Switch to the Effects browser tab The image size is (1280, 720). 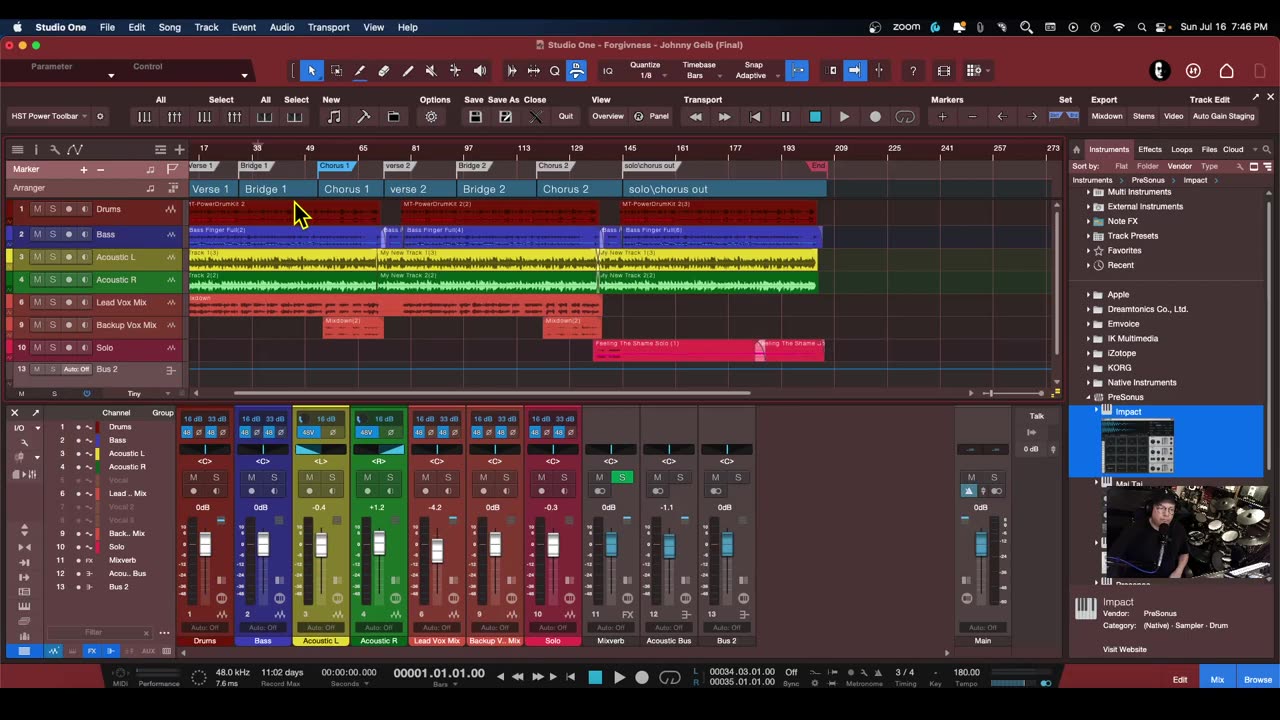pos(1150,149)
